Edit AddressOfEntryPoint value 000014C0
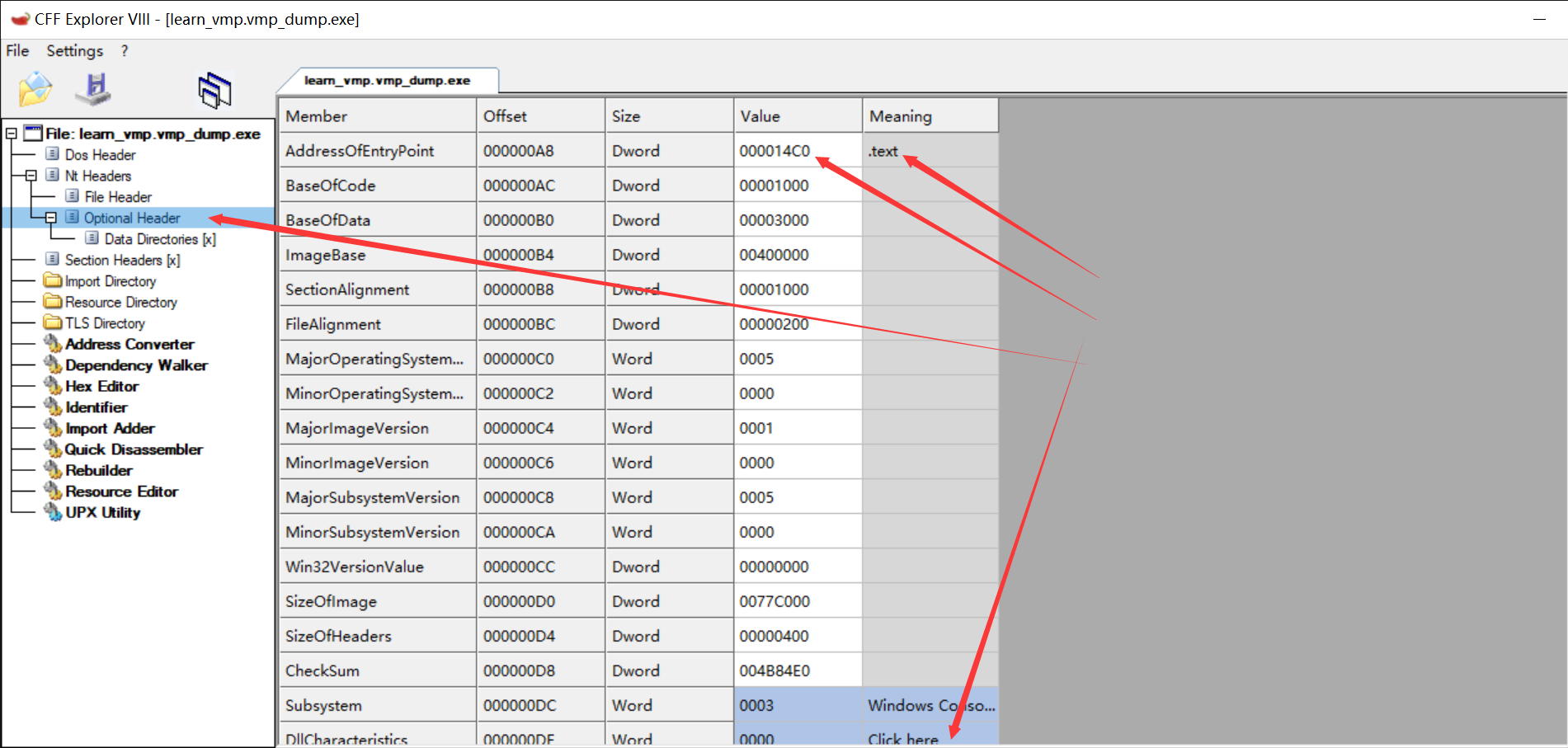Viewport: 1568px width, 748px height. click(x=798, y=151)
